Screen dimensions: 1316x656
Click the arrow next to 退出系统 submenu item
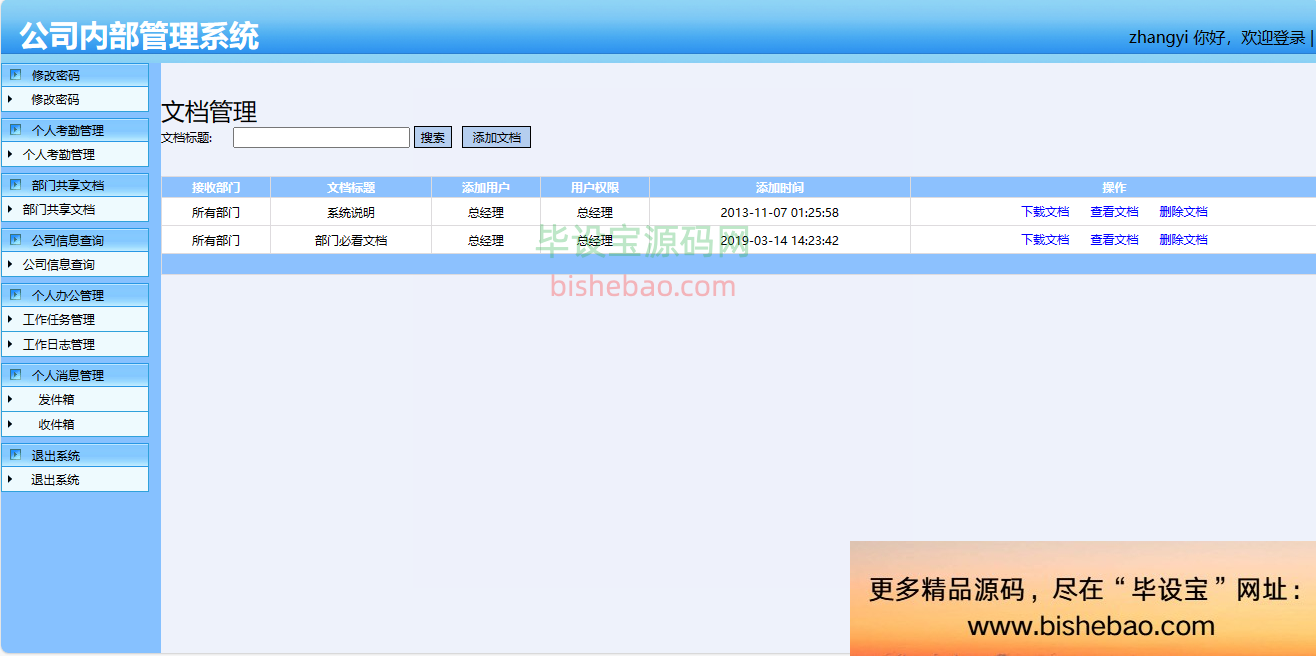tap(10, 479)
